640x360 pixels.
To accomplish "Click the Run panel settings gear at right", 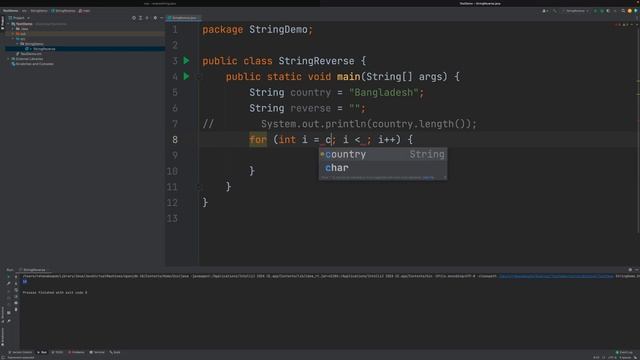I will coord(630,270).
